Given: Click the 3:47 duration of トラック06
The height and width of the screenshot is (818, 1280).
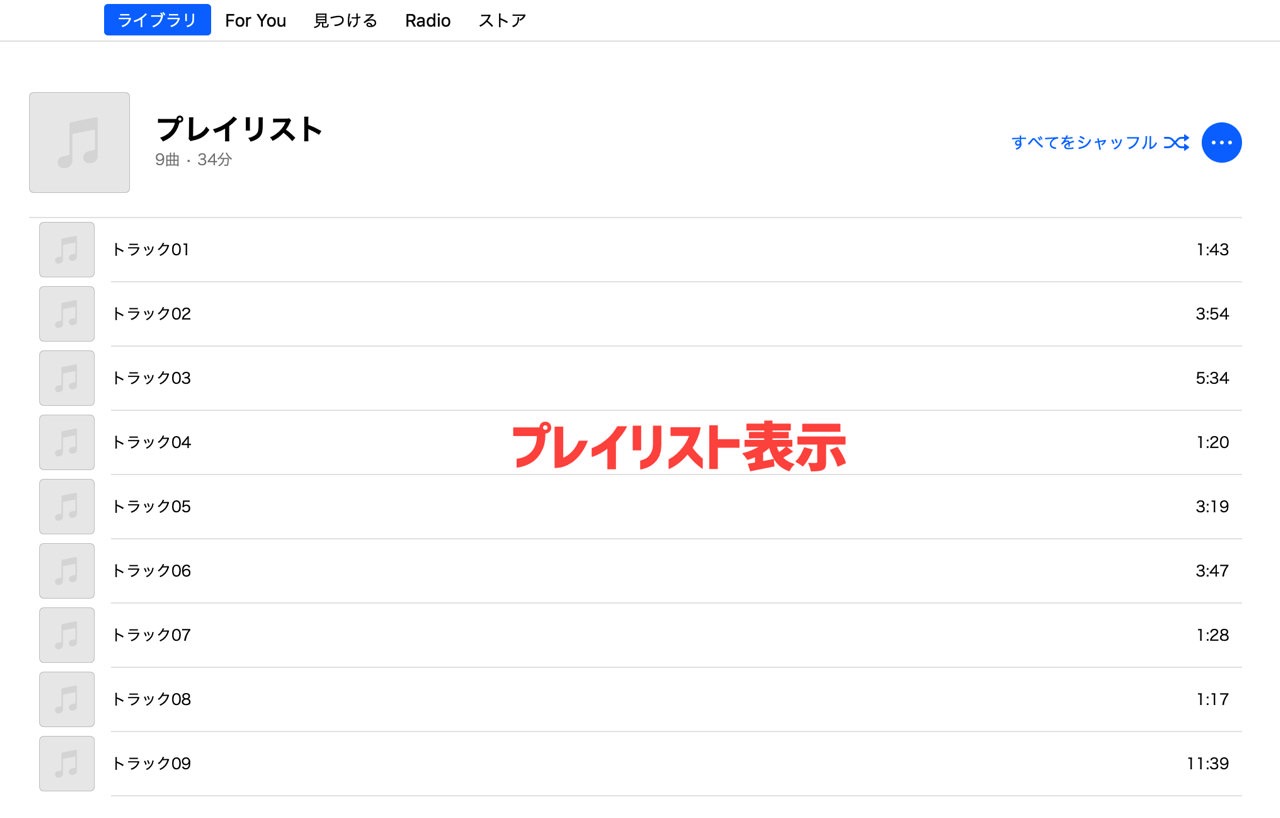Looking at the screenshot, I should point(1212,571).
